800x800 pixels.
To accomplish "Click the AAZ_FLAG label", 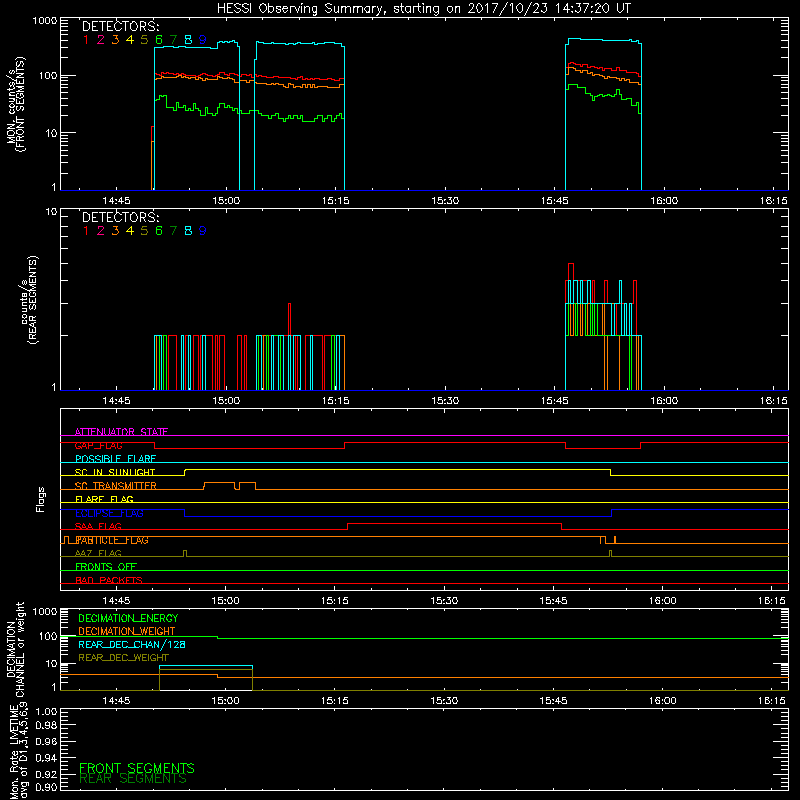I will coord(98,554).
